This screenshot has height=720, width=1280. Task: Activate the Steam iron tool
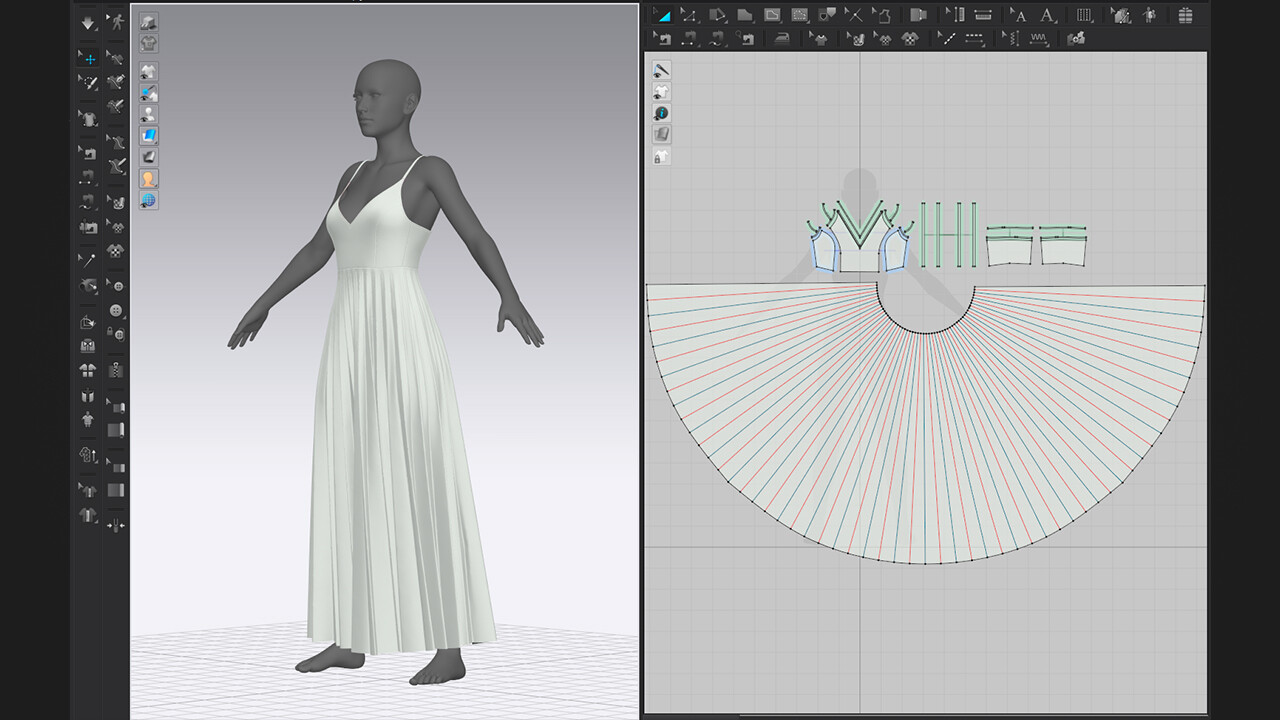click(x=782, y=39)
